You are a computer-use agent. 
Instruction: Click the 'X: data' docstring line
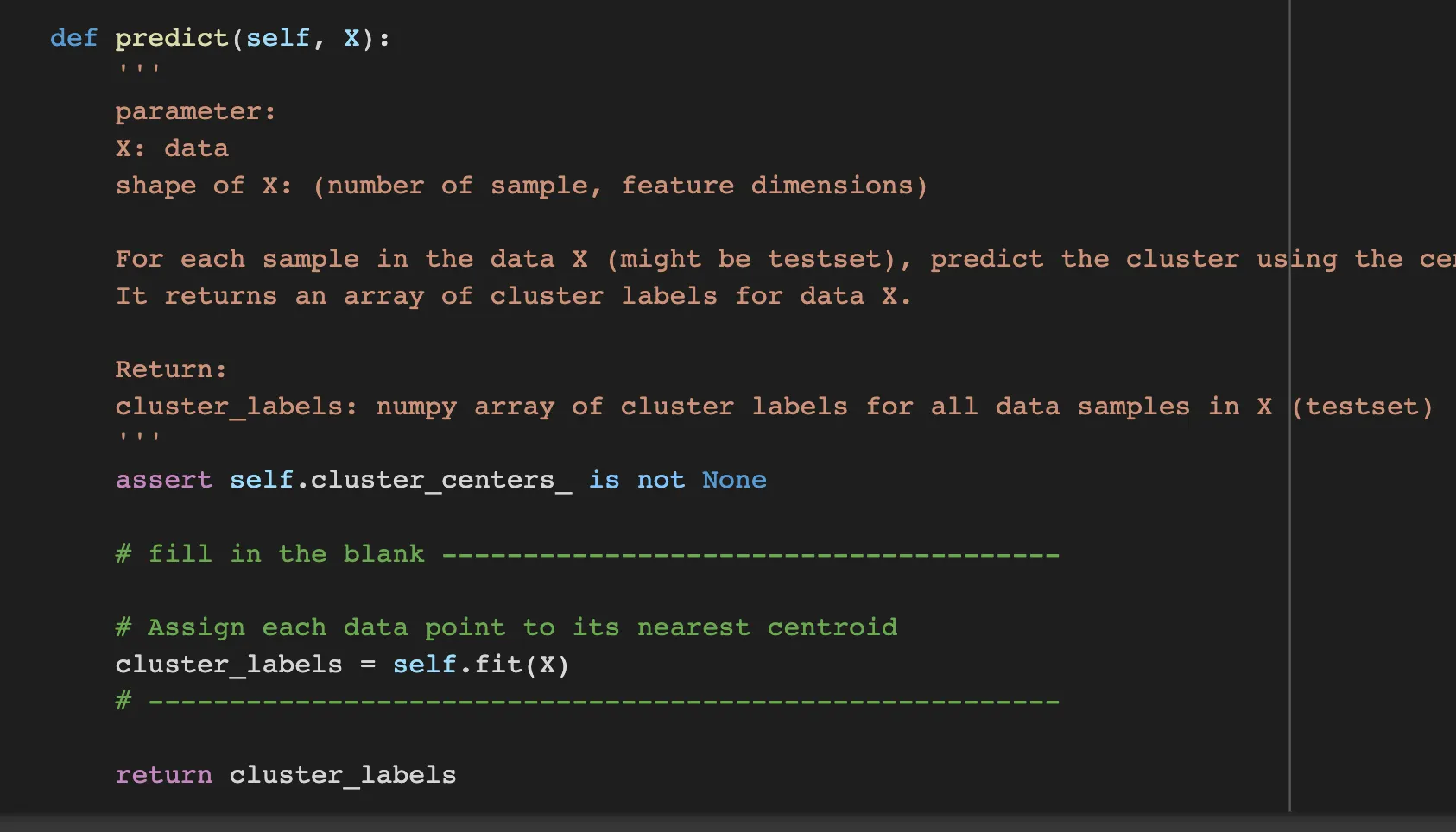click(x=172, y=148)
